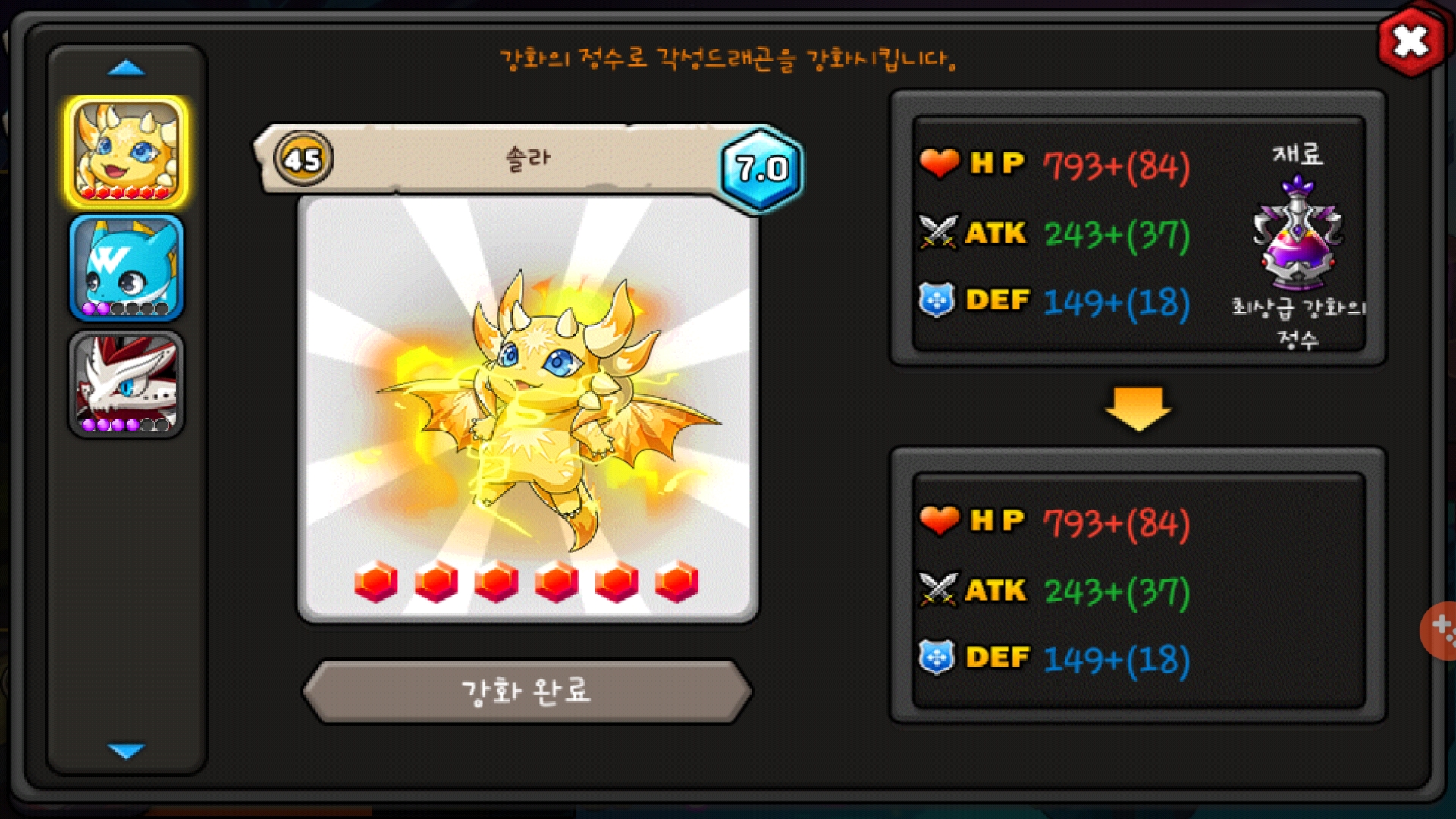The width and height of the screenshot is (1456, 819).
Task: Close the enhancement window with red X
Action: (1410, 42)
